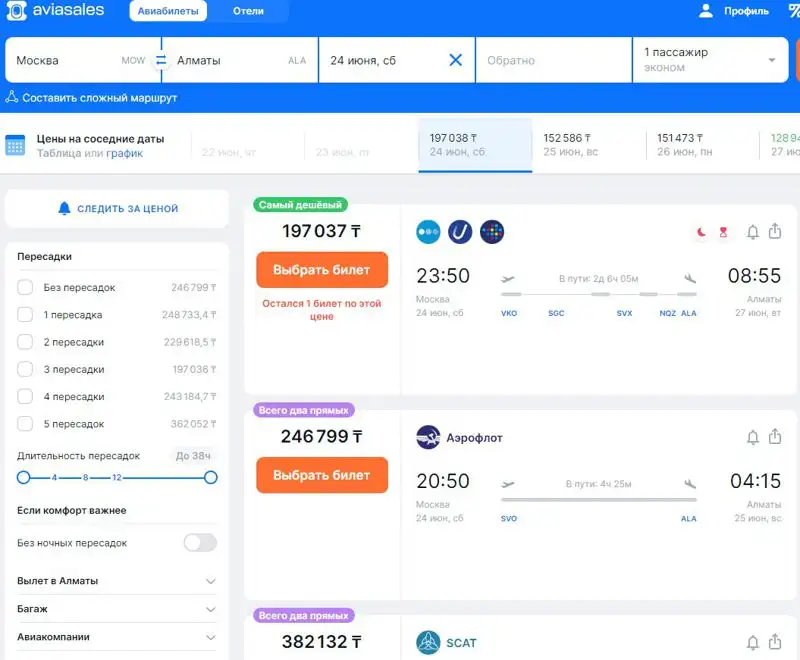Click the swap origin and destination arrows icon
800x660 pixels.
pyautogui.click(x=160, y=60)
